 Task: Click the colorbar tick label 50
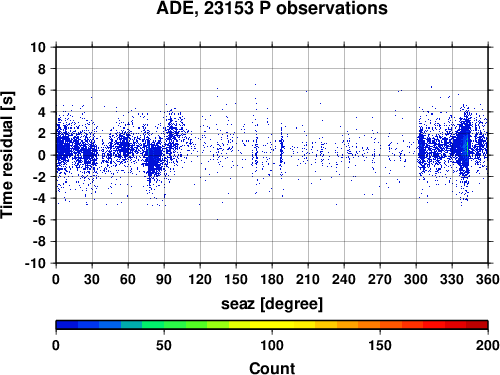tap(164, 345)
